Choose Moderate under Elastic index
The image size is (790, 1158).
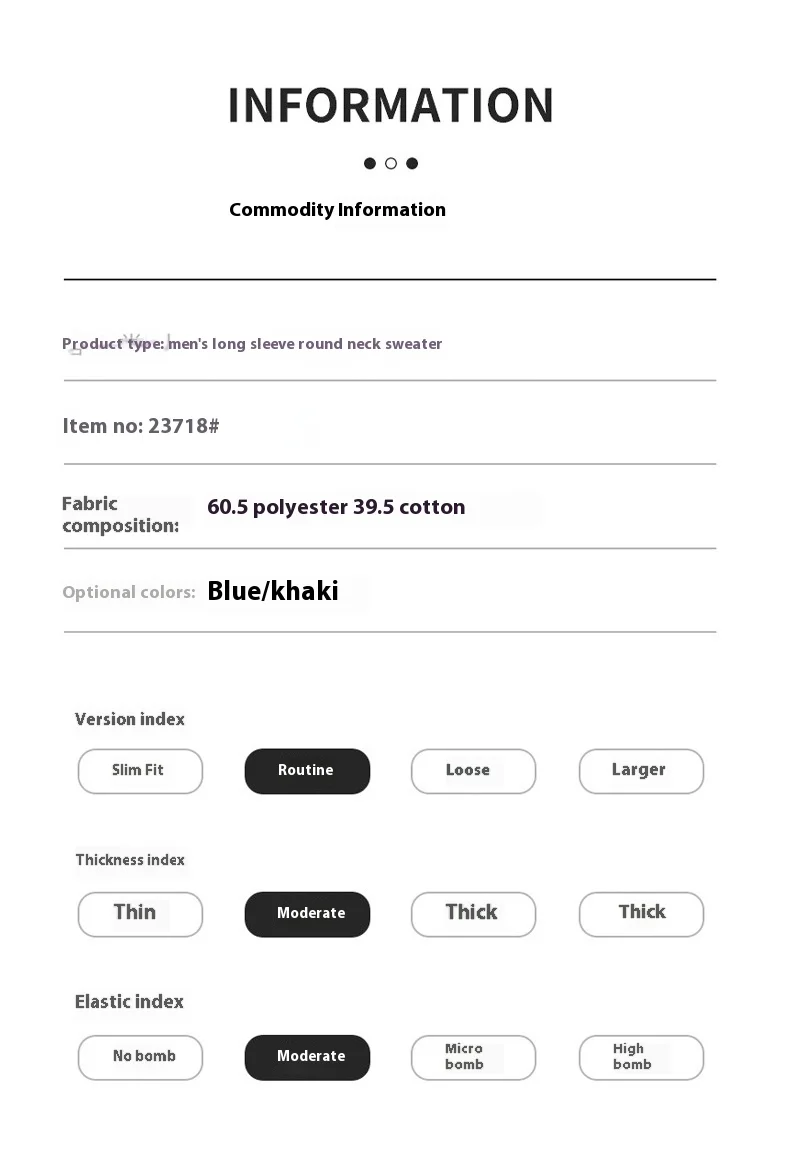pos(307,1057)
